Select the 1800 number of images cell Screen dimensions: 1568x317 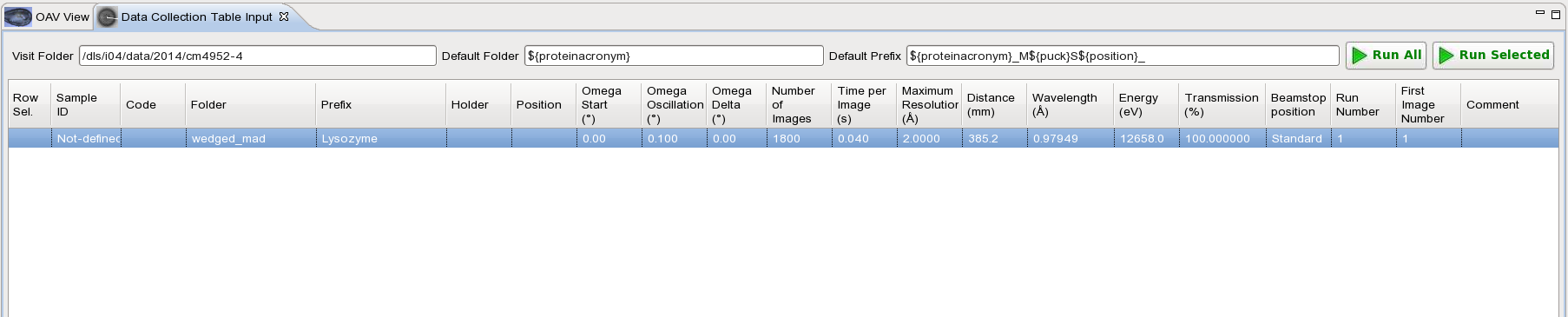point(800,138)
